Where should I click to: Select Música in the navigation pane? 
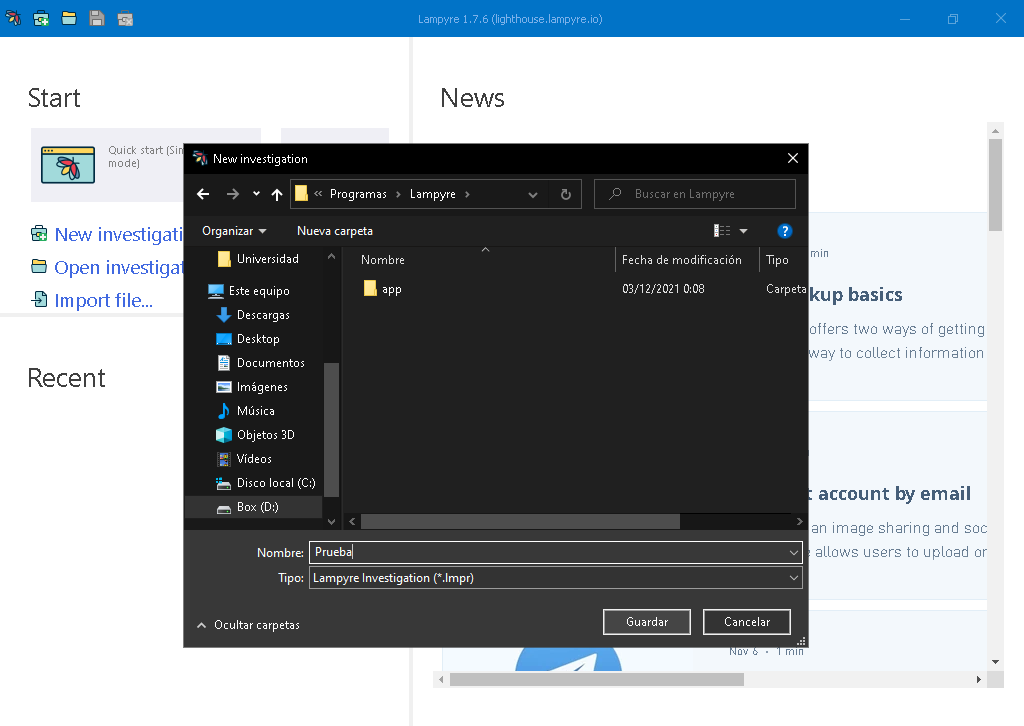246,411
